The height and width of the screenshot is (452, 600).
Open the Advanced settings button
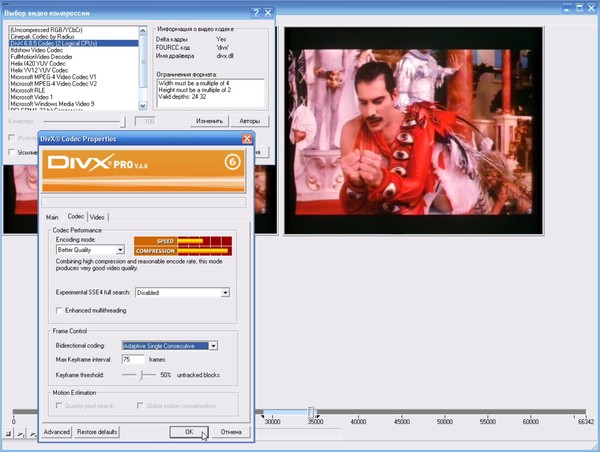pyautogui.click(x=57, y=432)
